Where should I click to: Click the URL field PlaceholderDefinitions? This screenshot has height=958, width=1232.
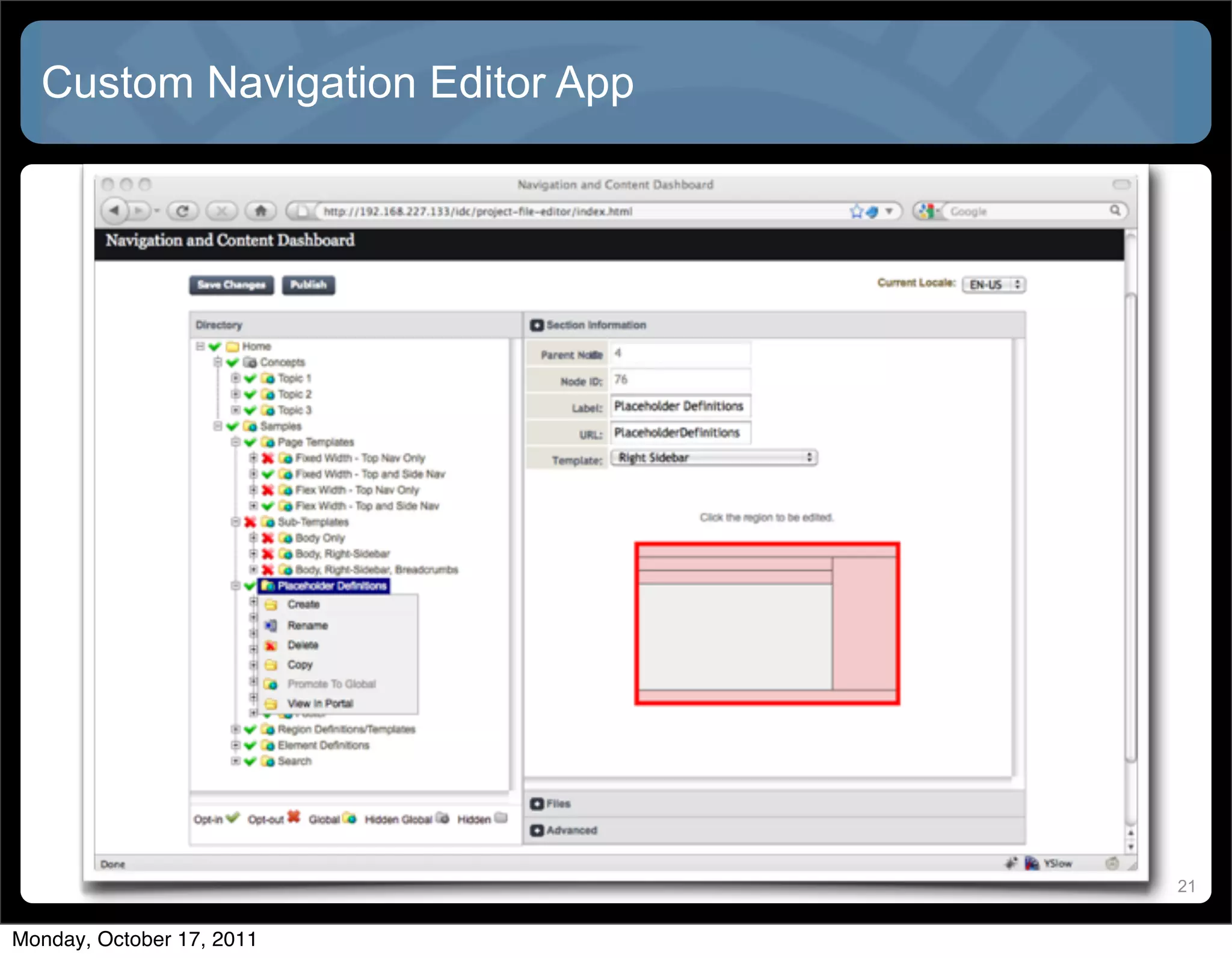(x=681, y=433)
